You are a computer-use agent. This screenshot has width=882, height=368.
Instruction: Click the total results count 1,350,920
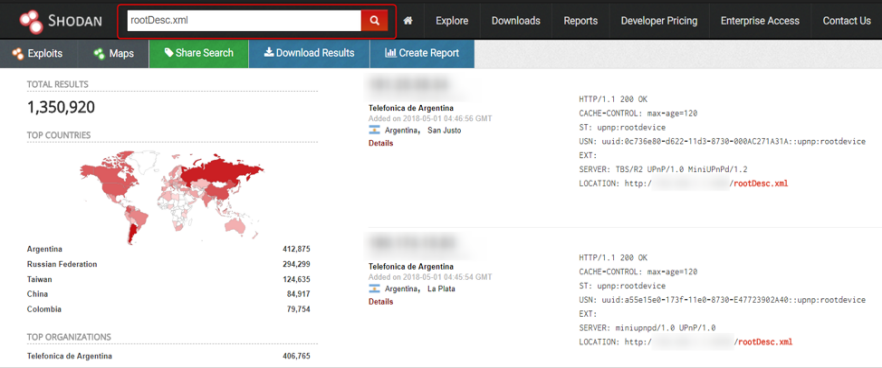tap(61, 107)
